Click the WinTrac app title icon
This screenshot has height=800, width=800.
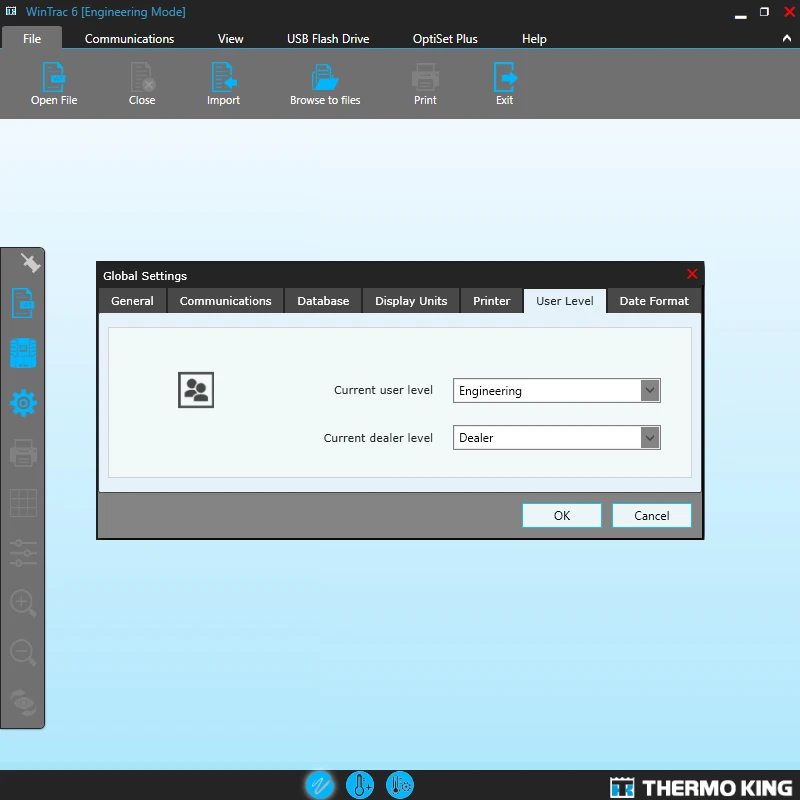(x=11, y=11)
